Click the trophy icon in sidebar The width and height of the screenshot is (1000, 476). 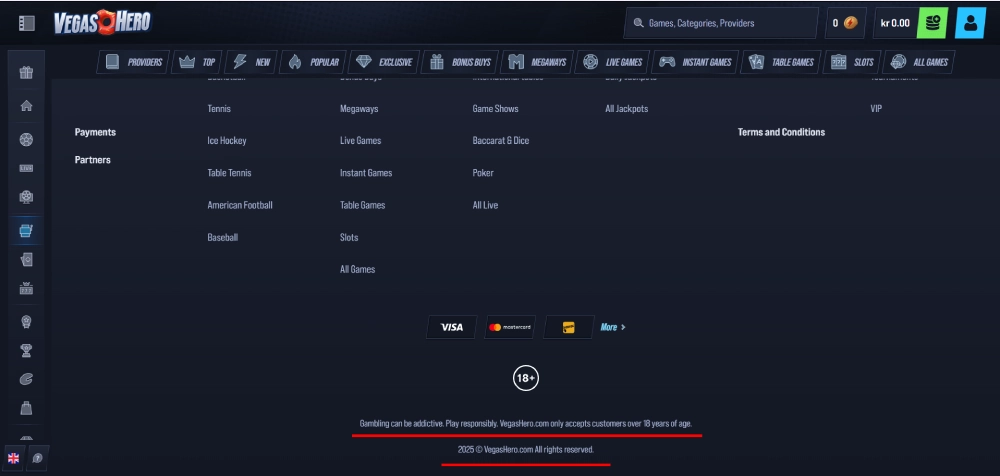point(27,351)
